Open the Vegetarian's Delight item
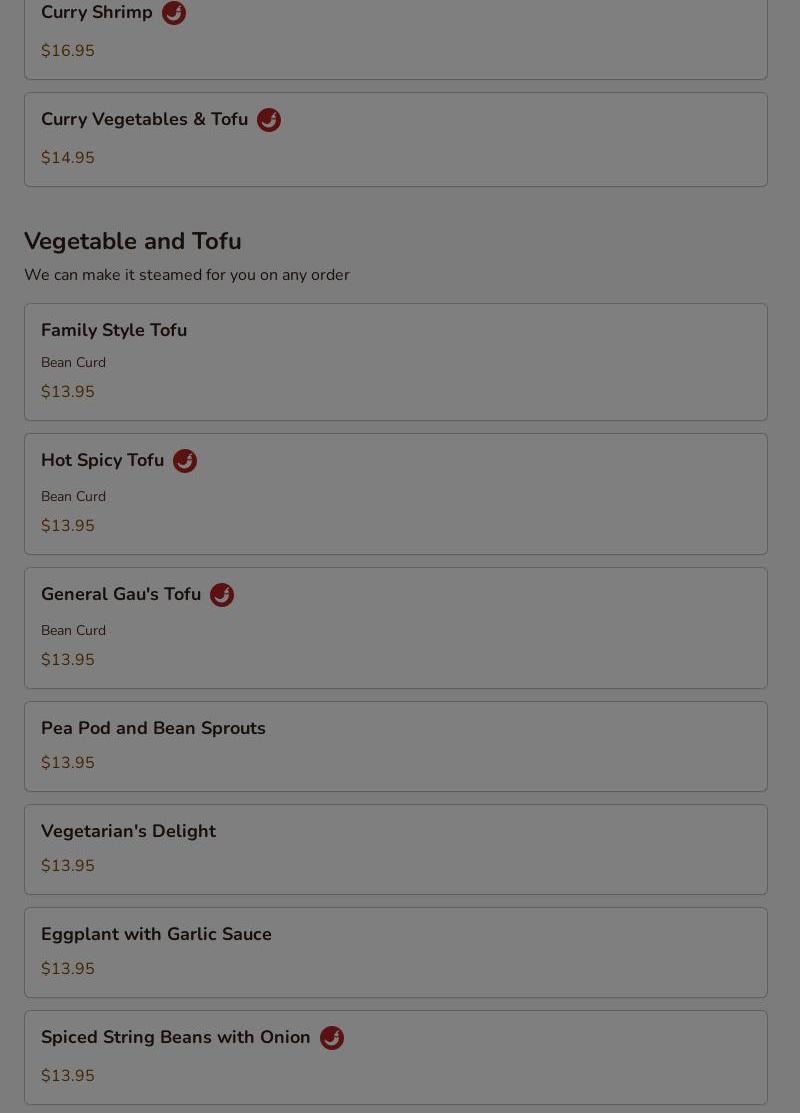 128,831
